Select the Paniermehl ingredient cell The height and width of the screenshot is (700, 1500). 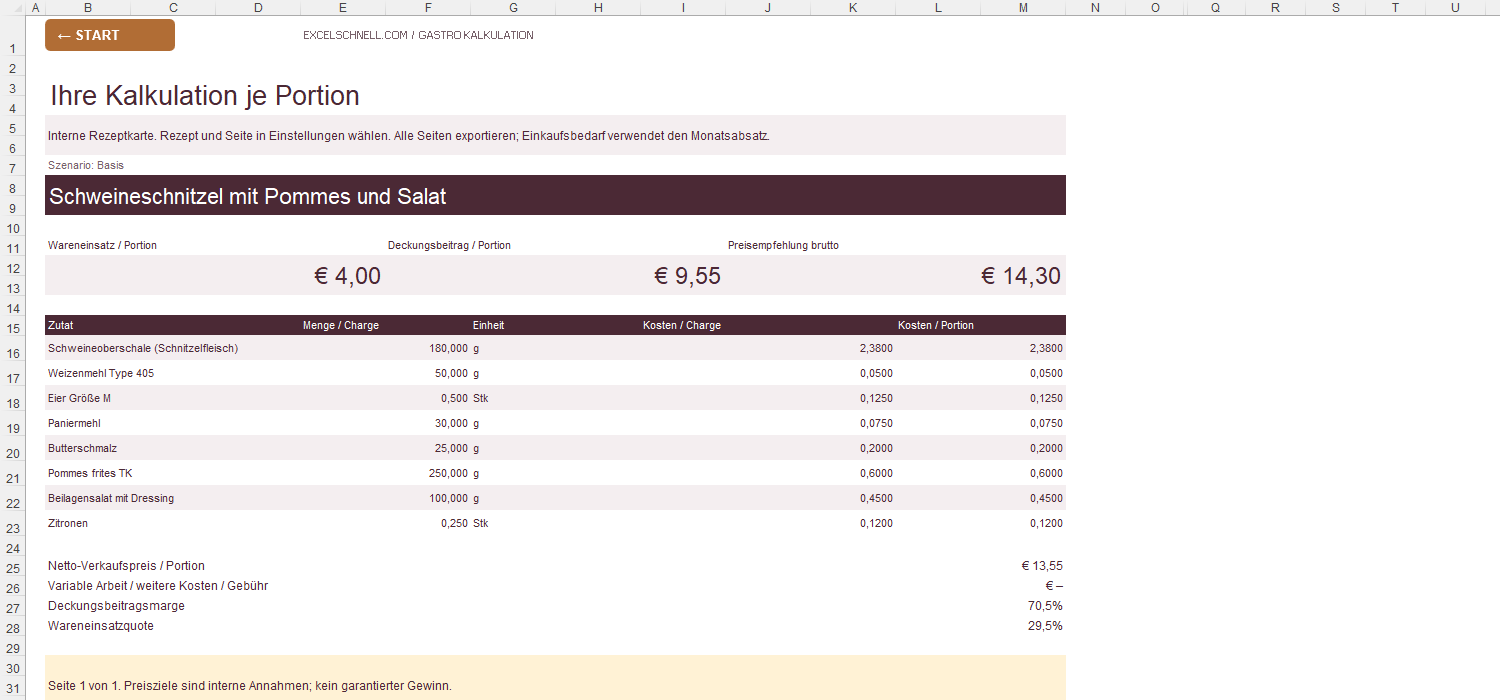click(x=74, y=423)
